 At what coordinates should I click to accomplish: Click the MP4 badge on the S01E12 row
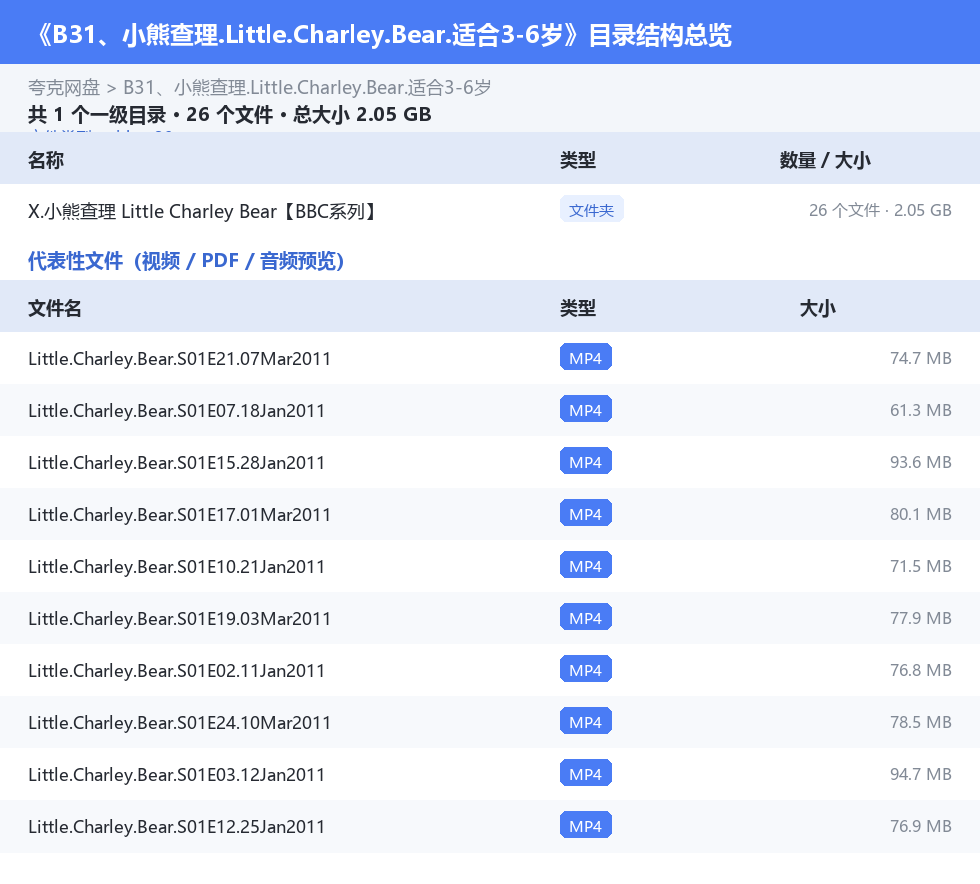pos(586,825)
